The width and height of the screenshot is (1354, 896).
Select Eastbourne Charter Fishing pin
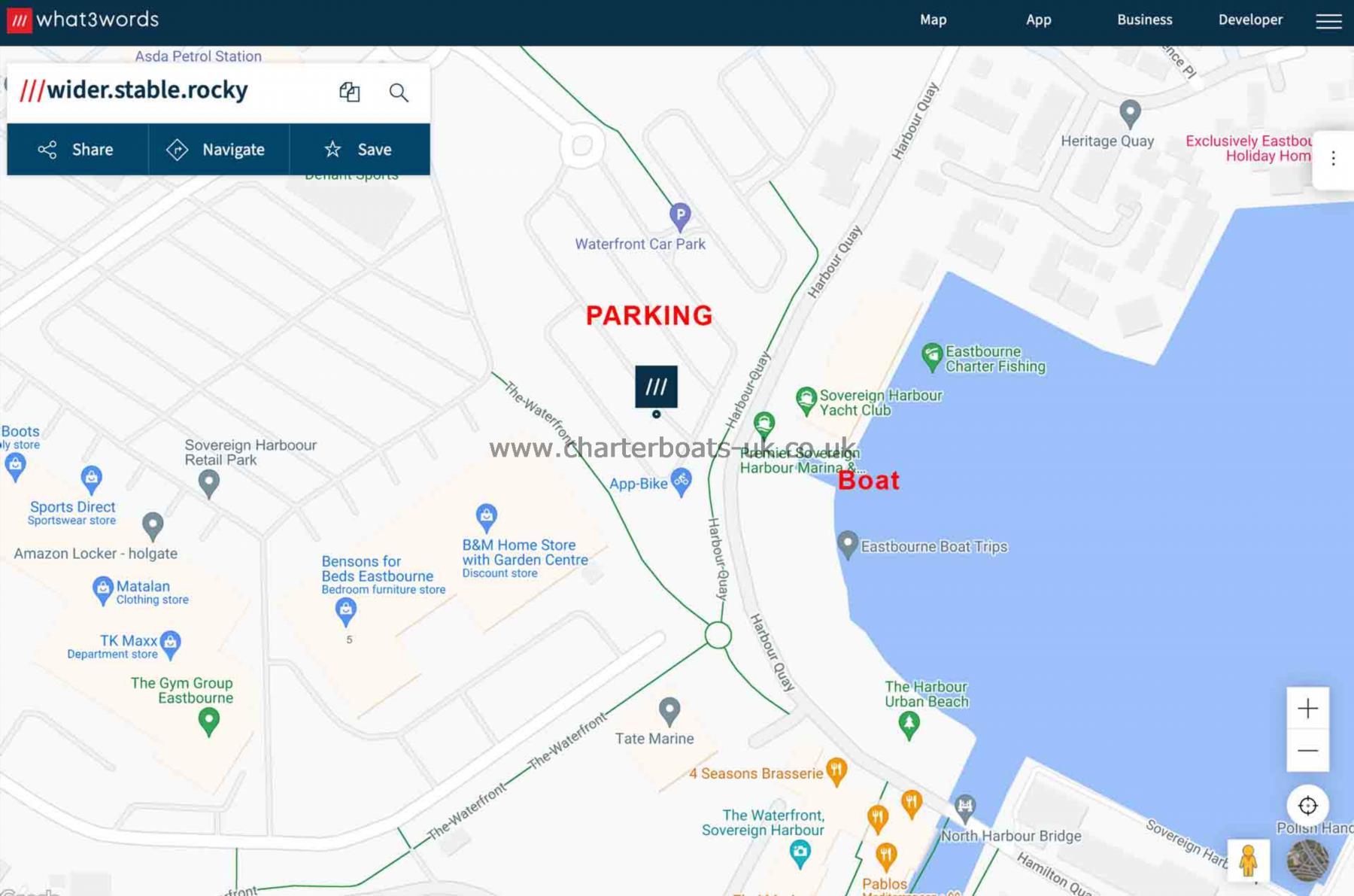point(932,357)
